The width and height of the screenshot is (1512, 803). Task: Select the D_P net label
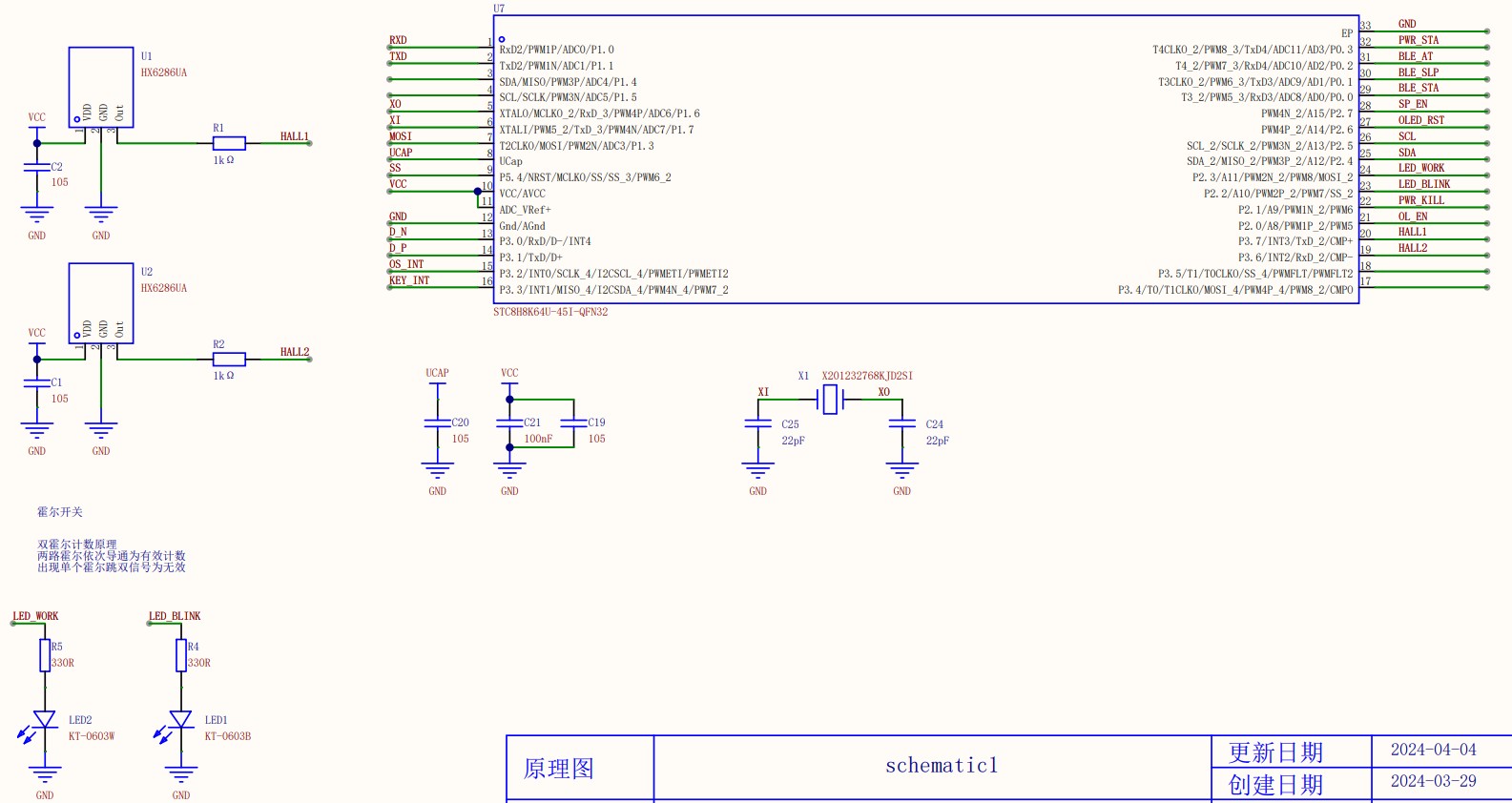398,248
